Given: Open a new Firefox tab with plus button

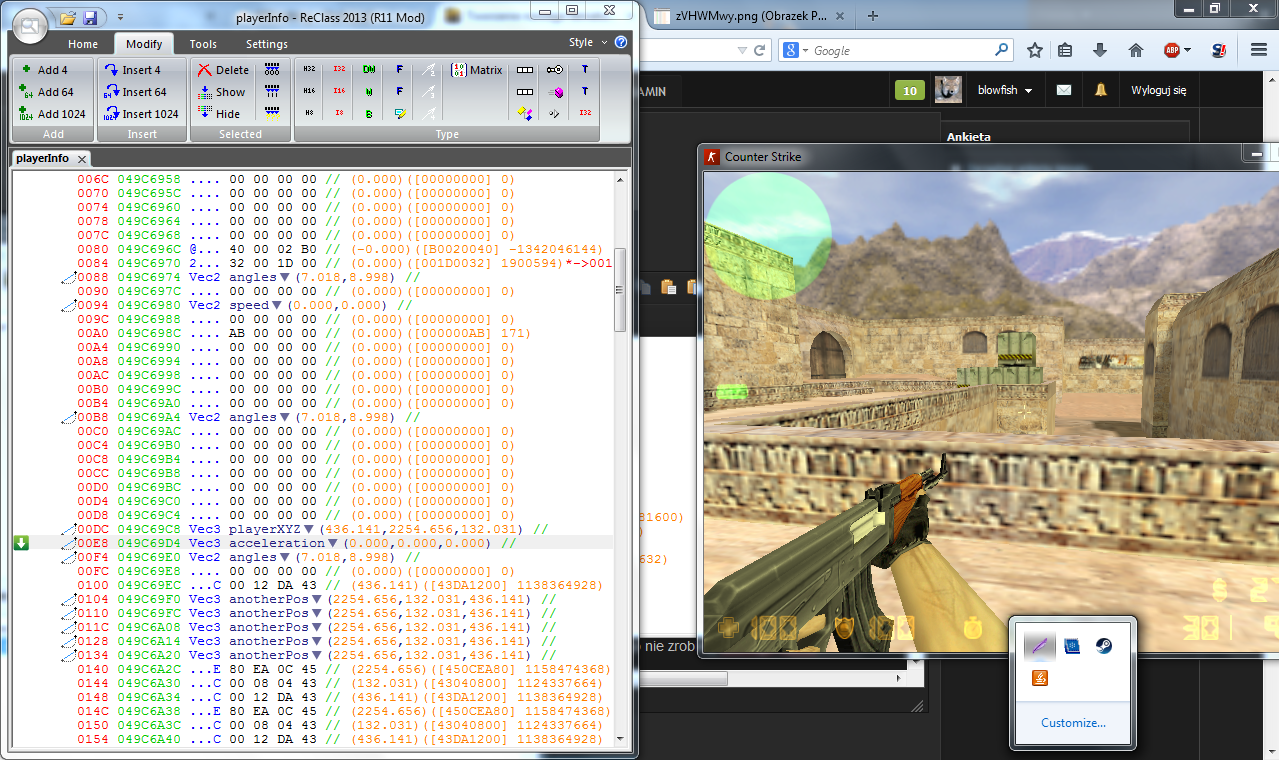Looking at the screenshot, I should coord(873,16).
